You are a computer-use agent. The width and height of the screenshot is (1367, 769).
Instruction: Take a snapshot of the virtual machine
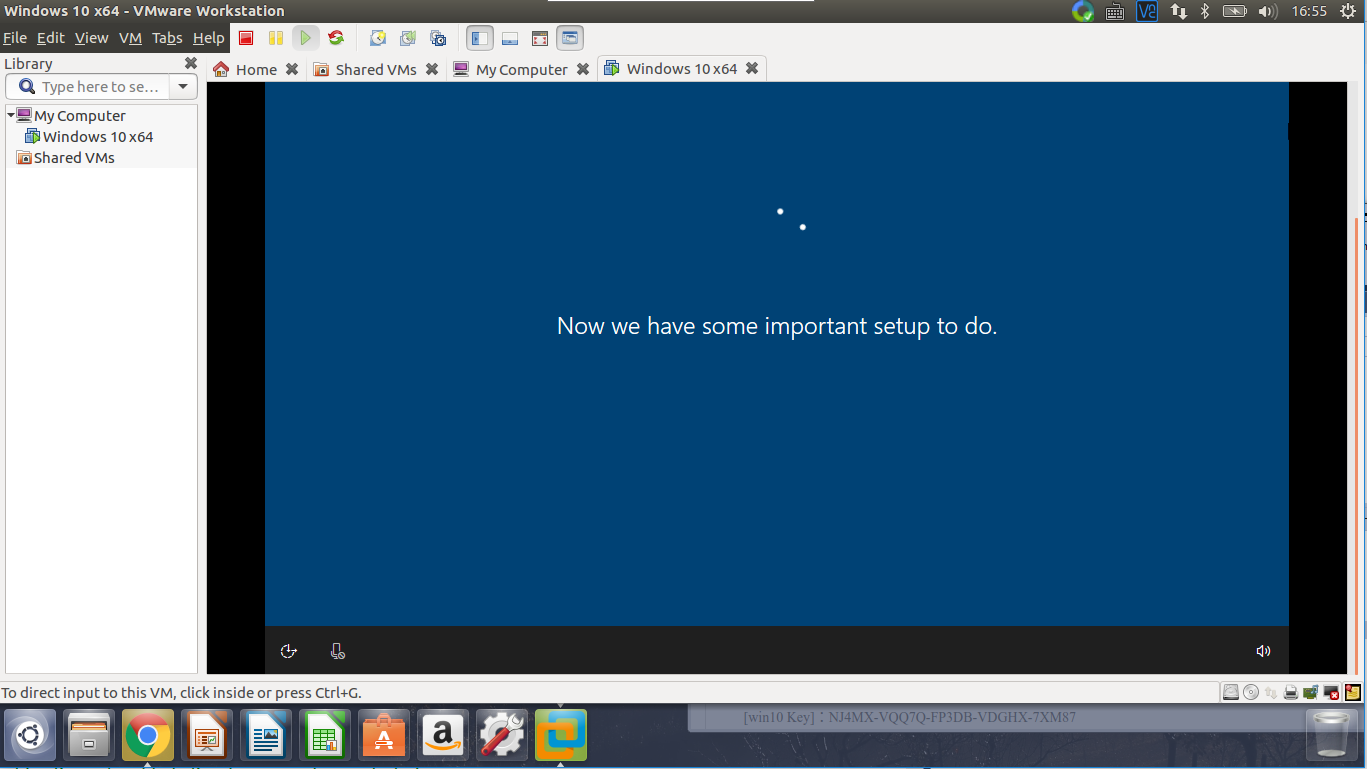(x=378, y=39)
